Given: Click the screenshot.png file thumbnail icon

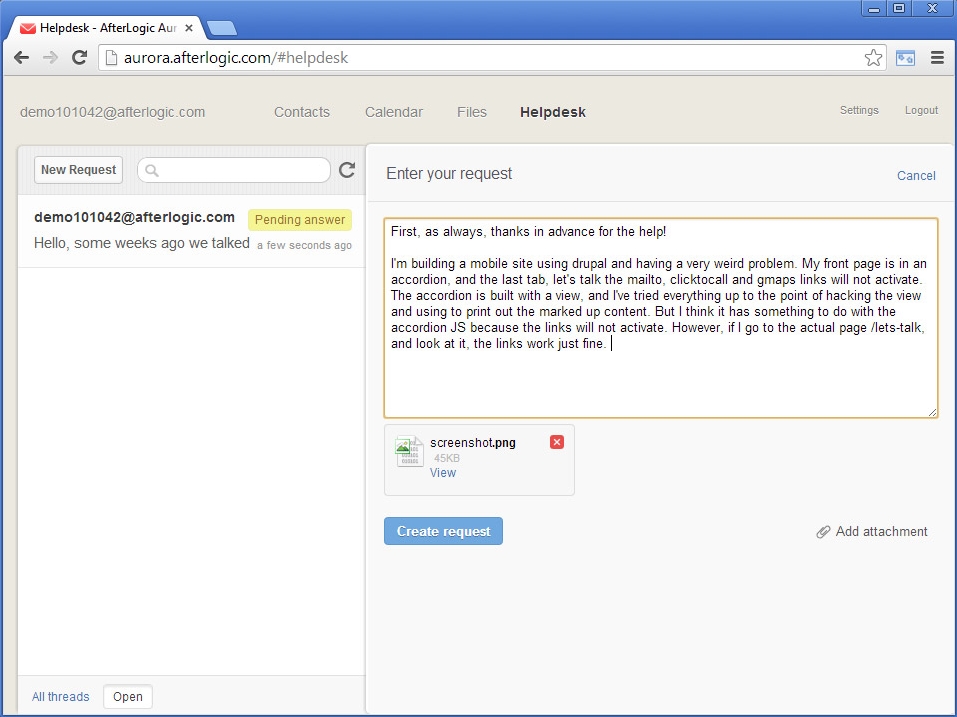Looking at the screenshot, I should (409, 452).
